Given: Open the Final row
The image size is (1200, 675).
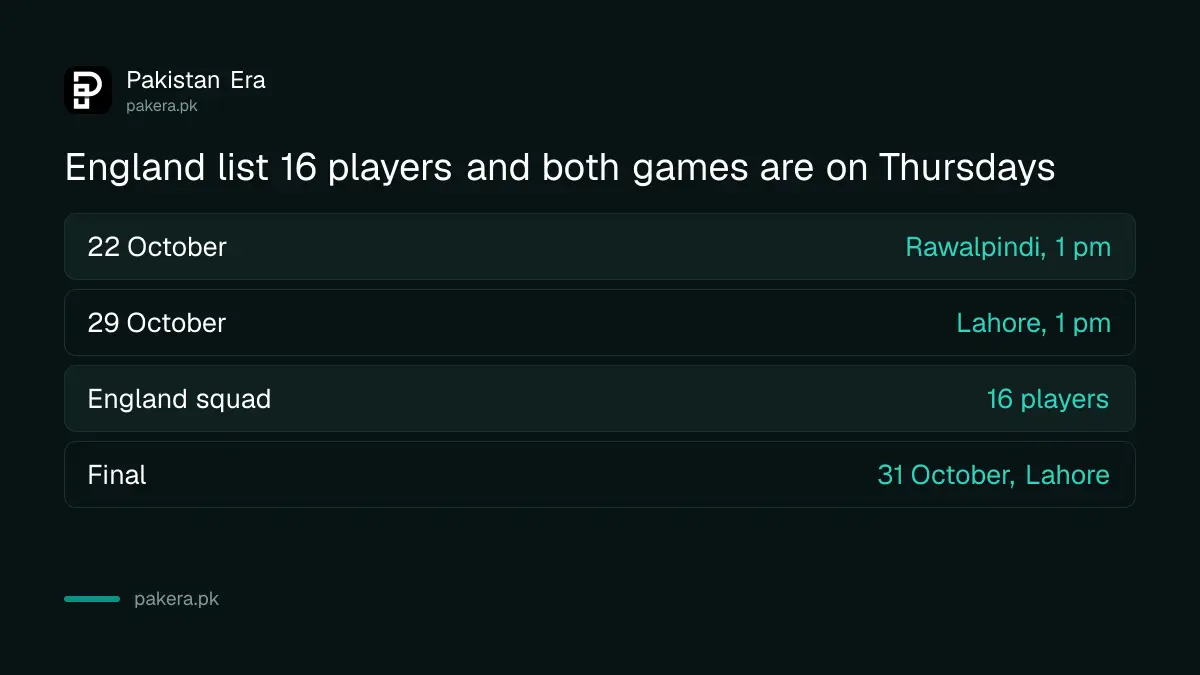Looking at the screenshot, I should pyautogui.click(x=600, y=474).
